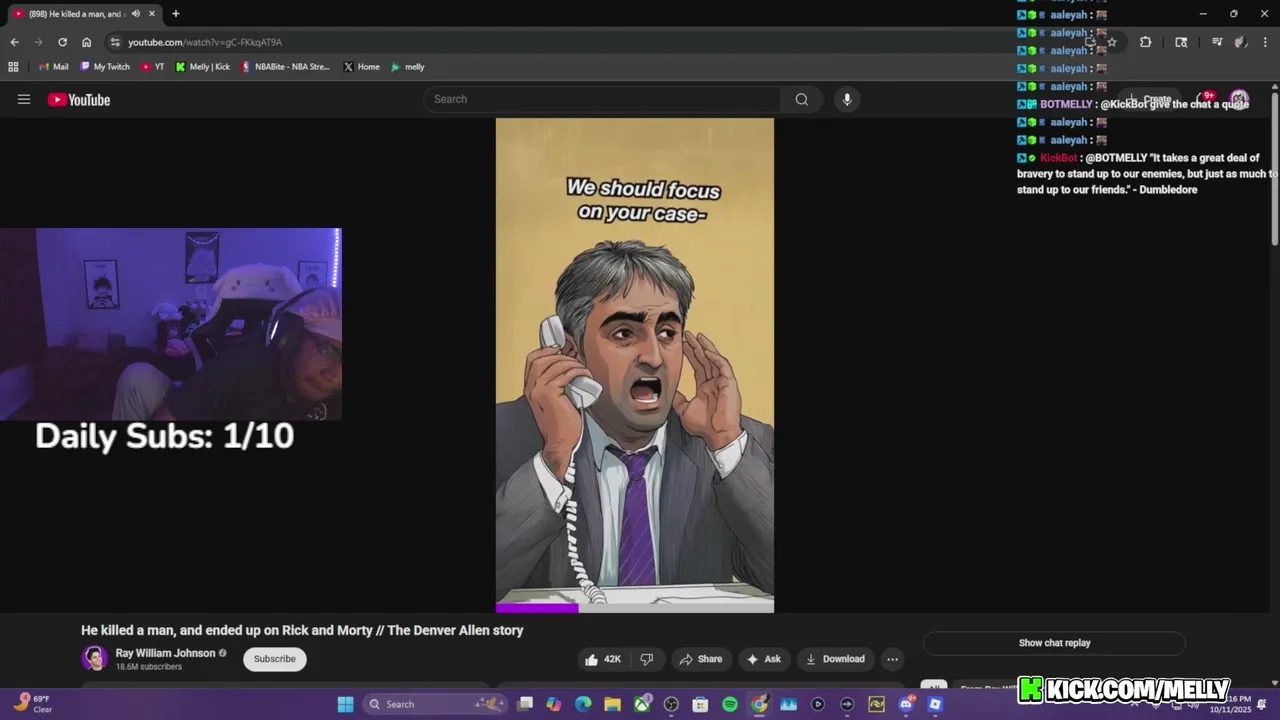Open the Melly | Kick bookmark
This screenshot has height=720, width=1280.
coord(203,67)
